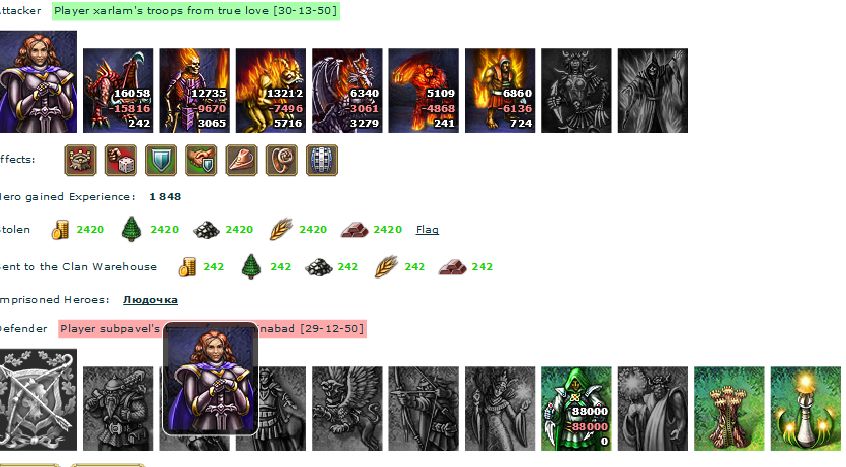Click the blue shield effect icon
The width and height of the screenshot is (846, 467).
pos(161,160)
